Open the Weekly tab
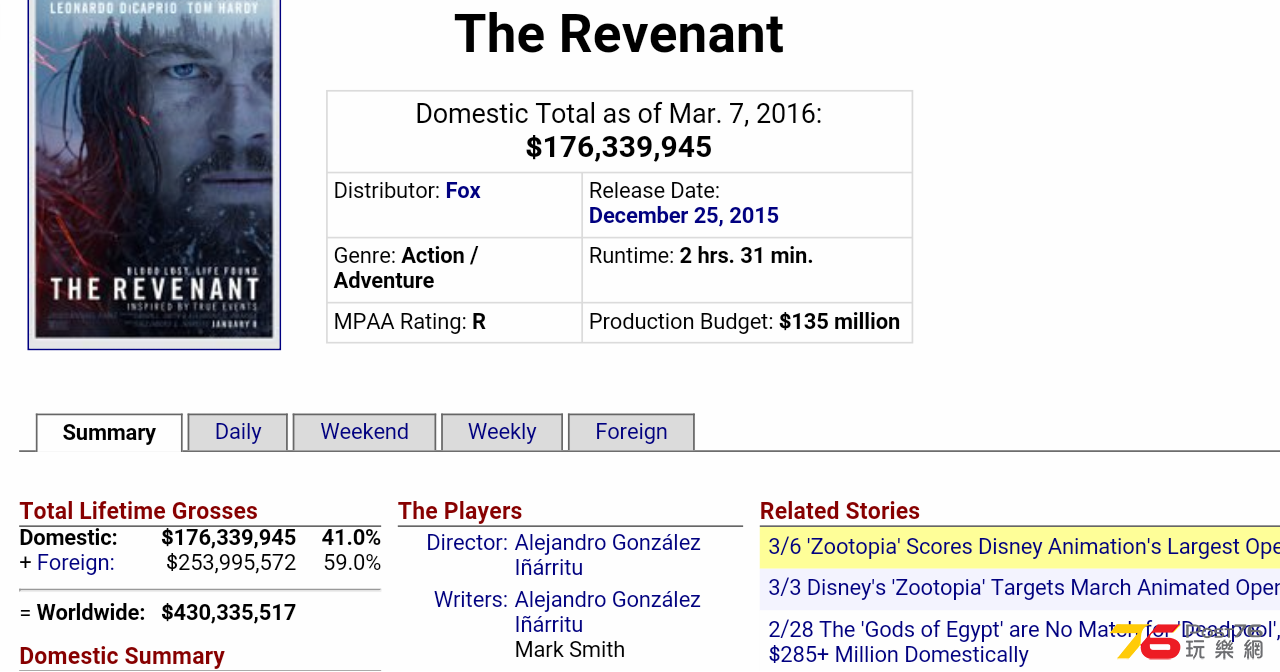Viewport: 1280px width, 672px height. [x=502, y=432]
